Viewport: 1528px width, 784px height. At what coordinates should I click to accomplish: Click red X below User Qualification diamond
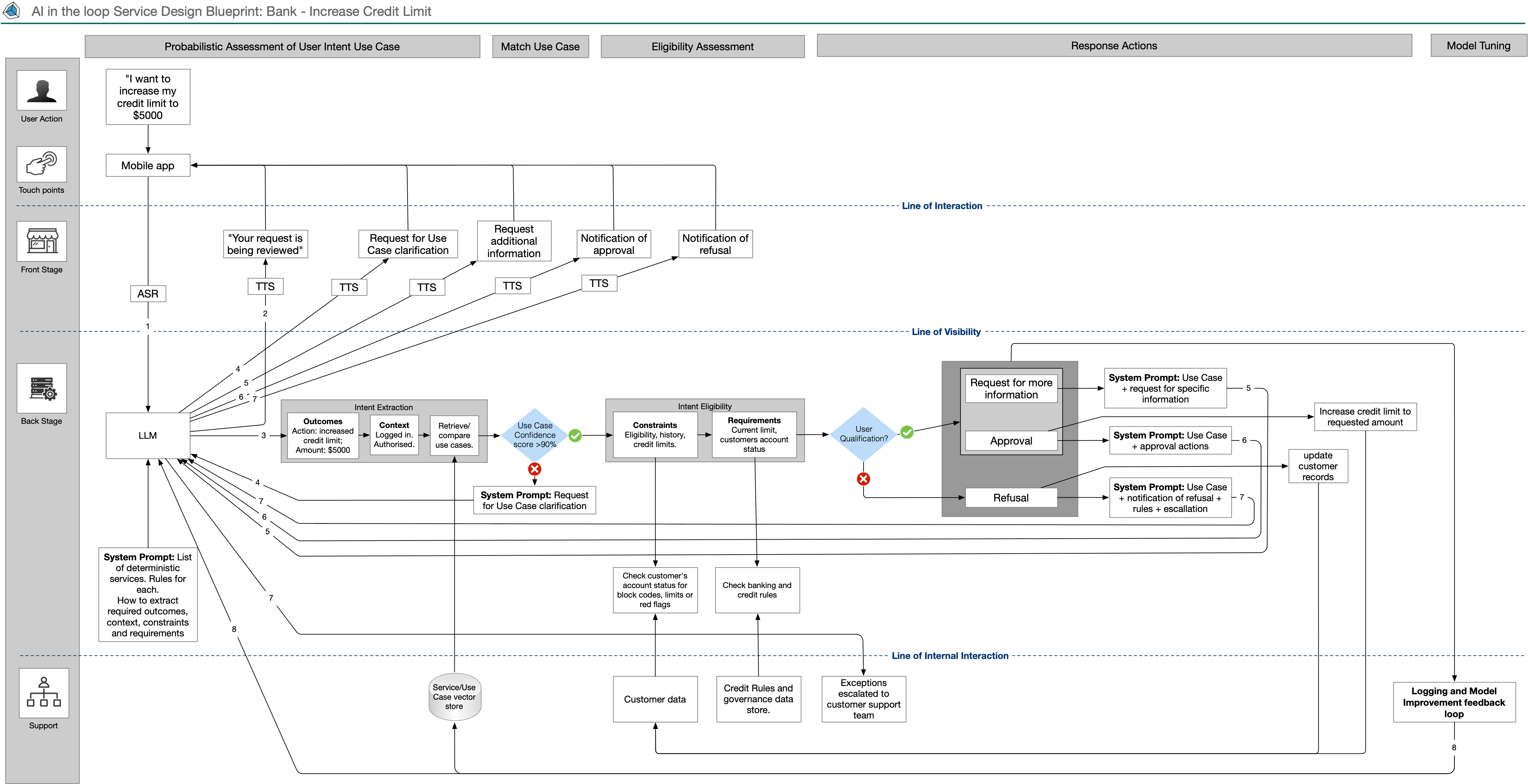[x=864, y=479]
